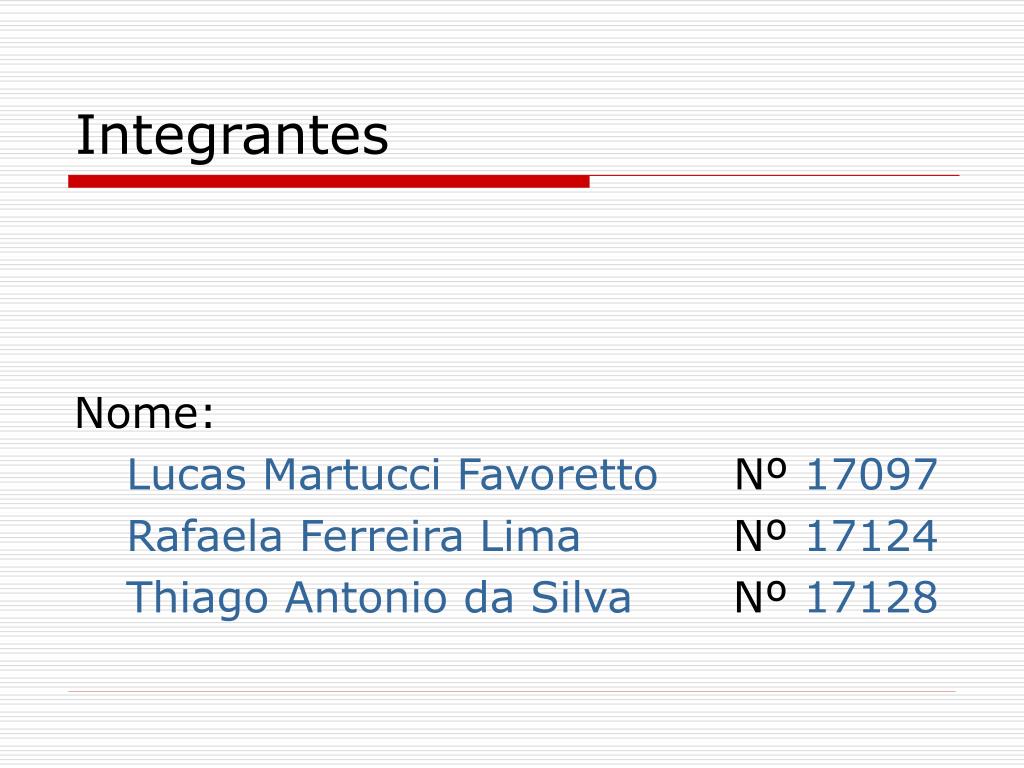Screen dimensions: 1024x768
Task: Click the Nº symbol before 17128
Action: 761,598
